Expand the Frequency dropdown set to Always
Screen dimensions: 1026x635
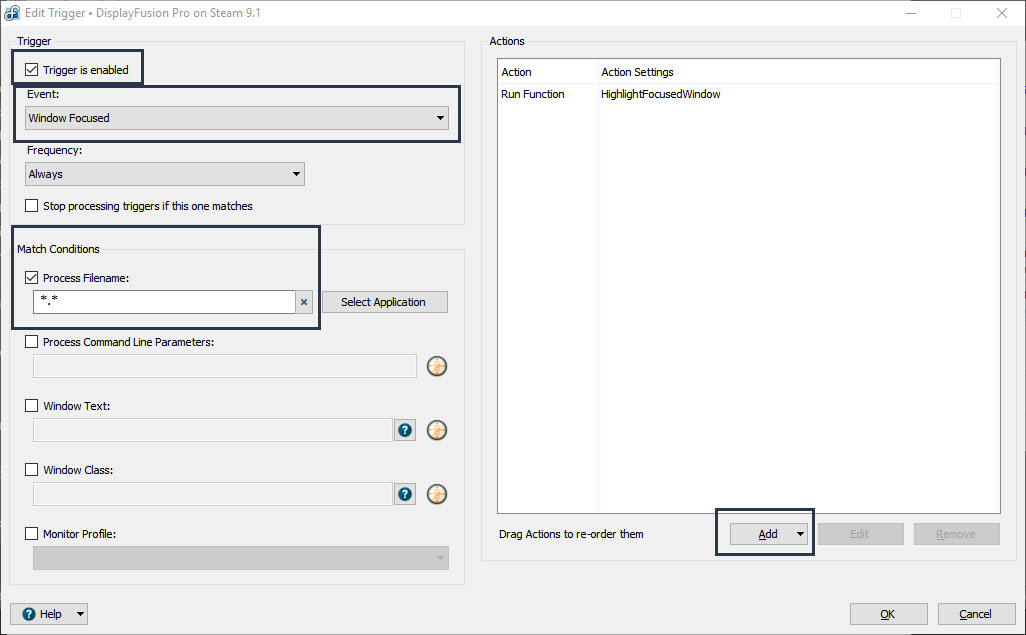(x=165, y=174)
